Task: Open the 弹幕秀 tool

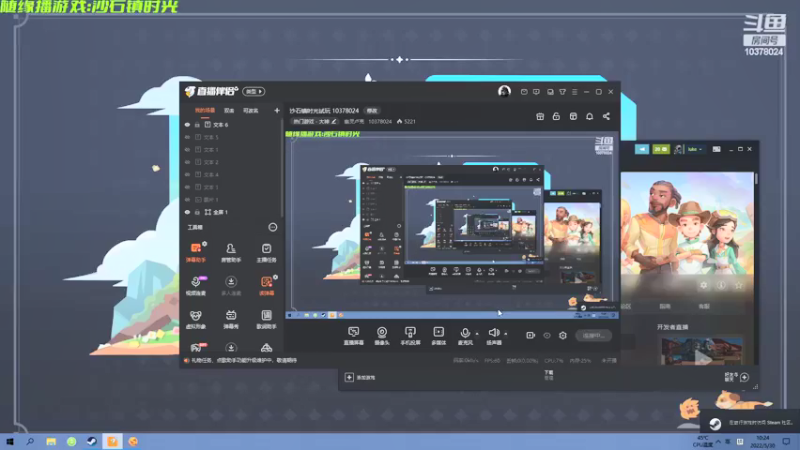Action: click(x=231, y=319)
